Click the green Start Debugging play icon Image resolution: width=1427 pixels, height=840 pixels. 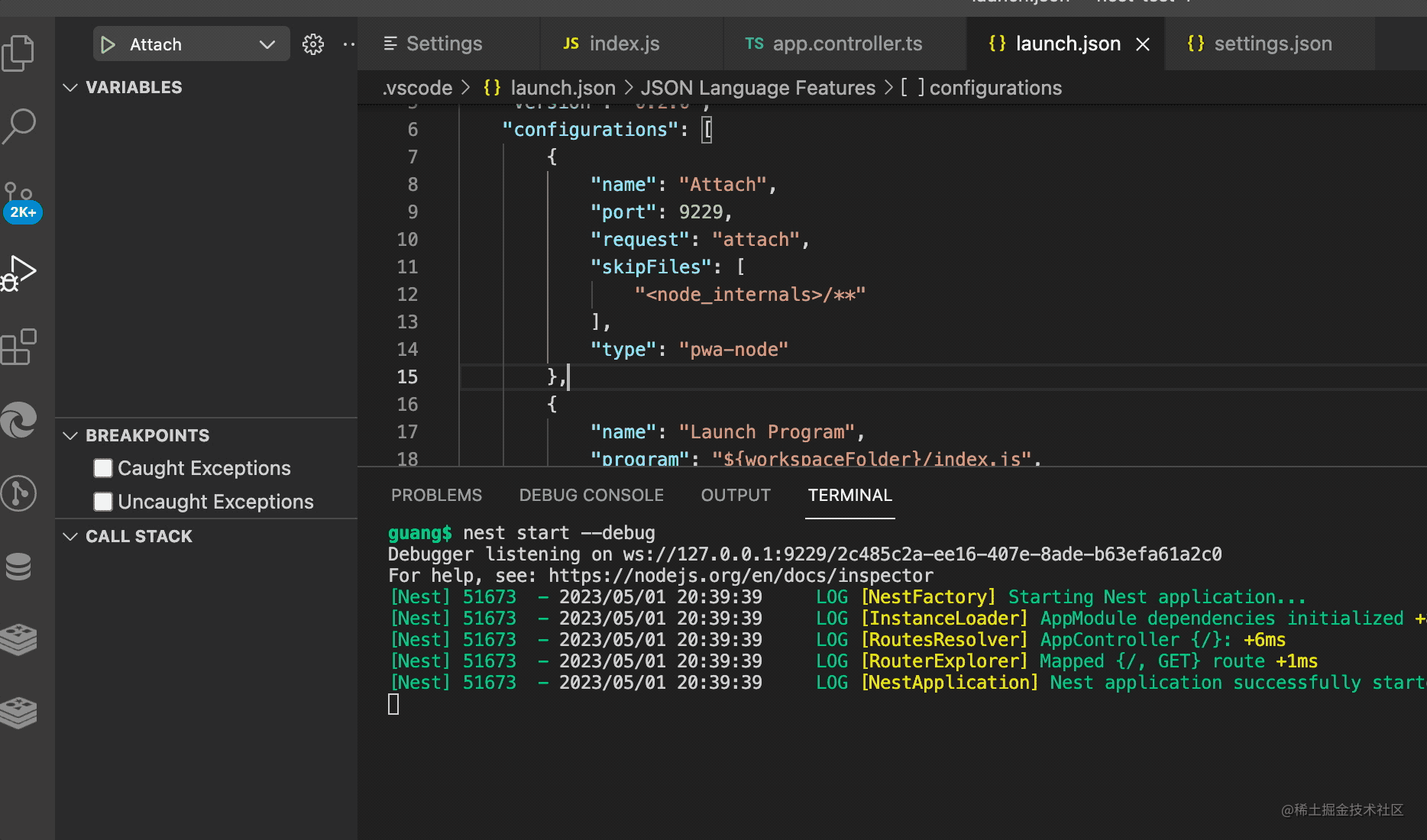pyautogui.click(x=108, y=44)
